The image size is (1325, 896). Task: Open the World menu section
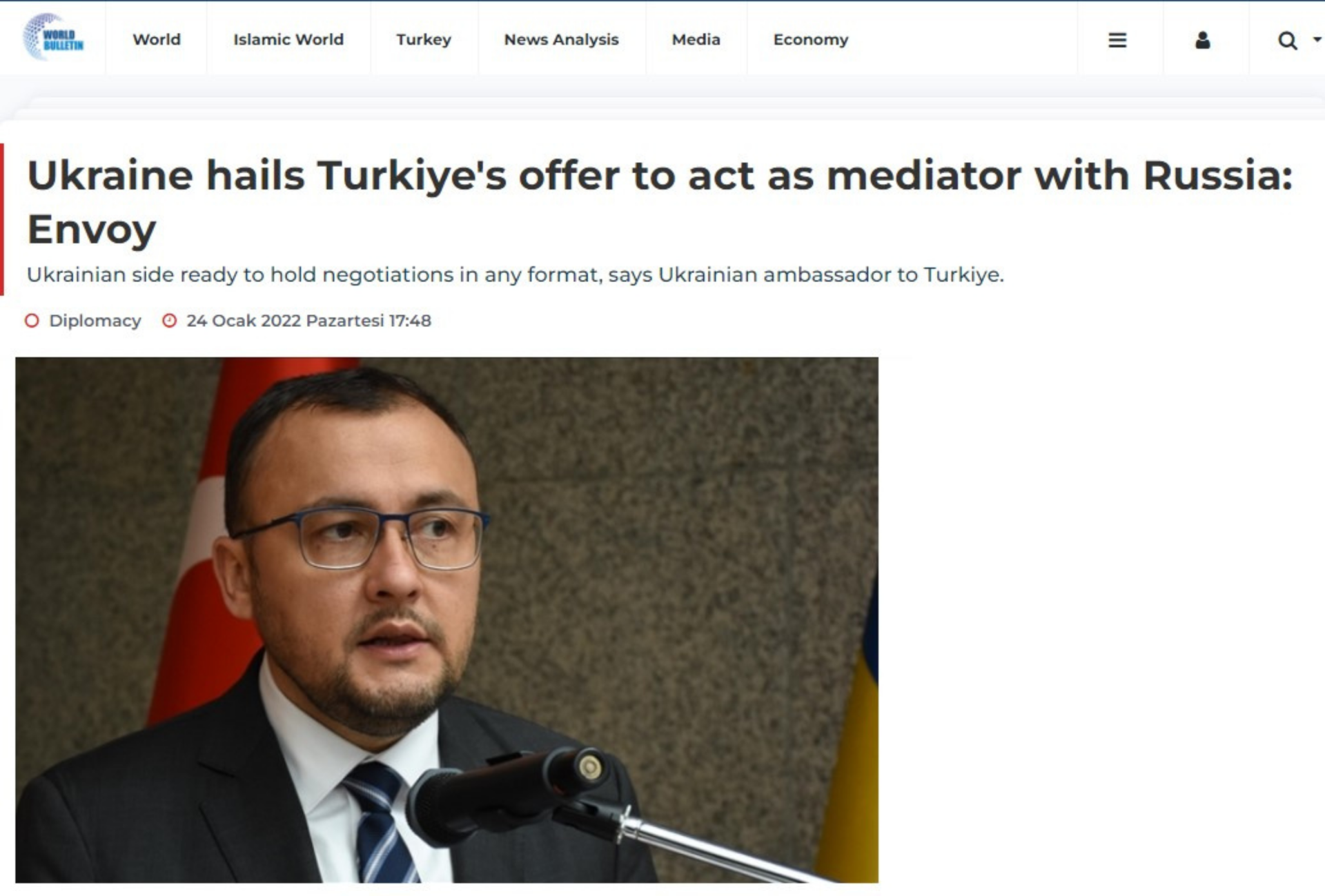click(157, 39)
